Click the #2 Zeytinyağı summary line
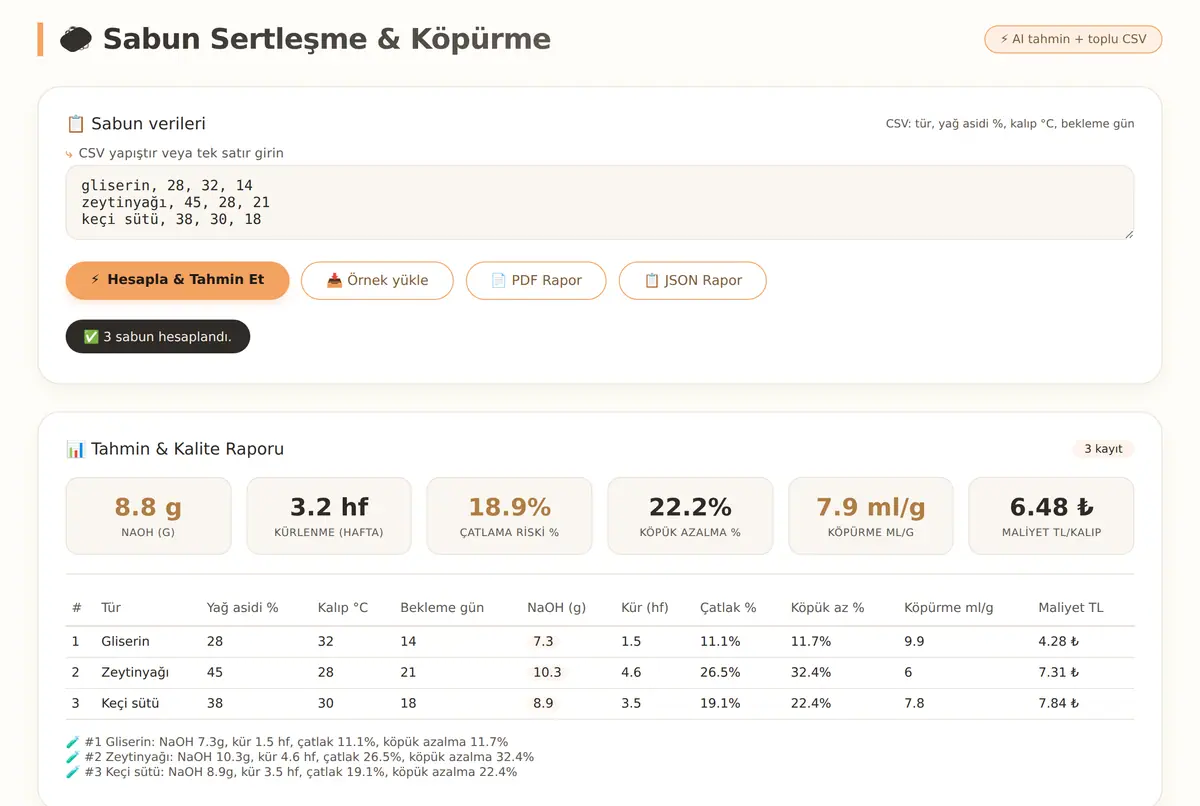This screenshot has width=1200, height=806. (300, 757)
